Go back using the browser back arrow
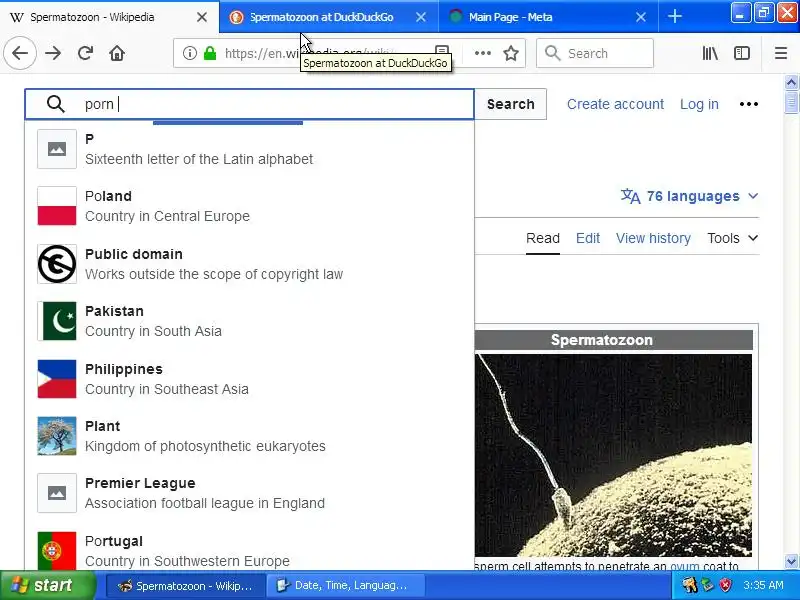Screen dimensions: 800x600 pyautogui.click(x=20, y=53)
